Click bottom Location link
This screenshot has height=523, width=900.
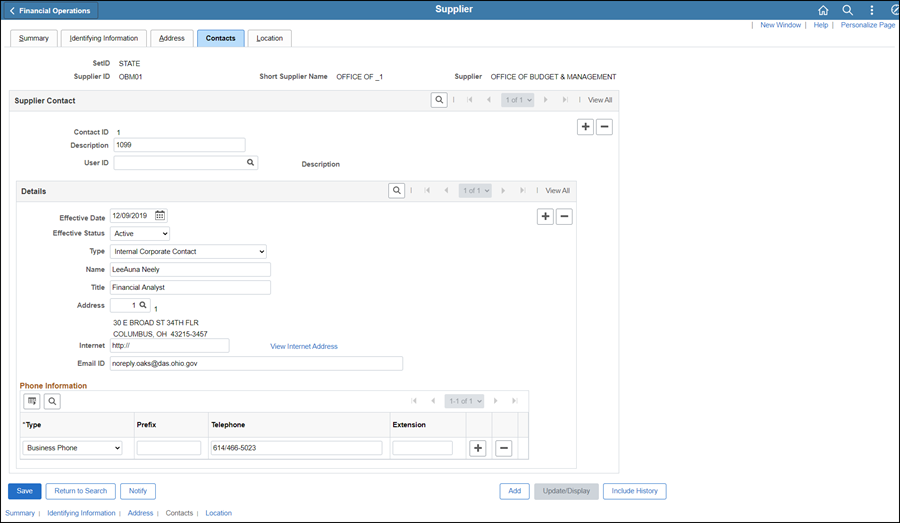(x=219, y=513)
